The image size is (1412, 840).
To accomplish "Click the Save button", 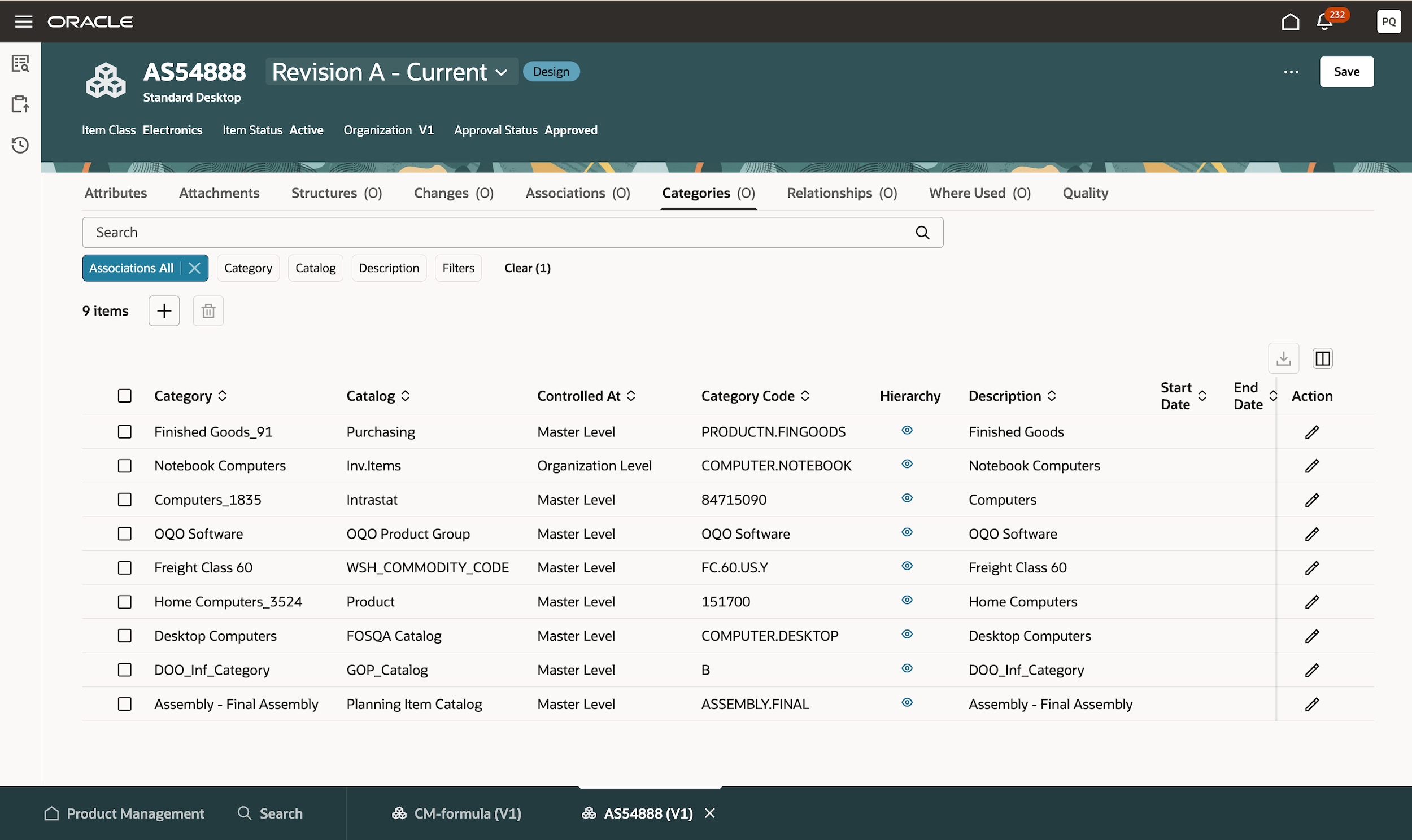I will (1346, 72).
